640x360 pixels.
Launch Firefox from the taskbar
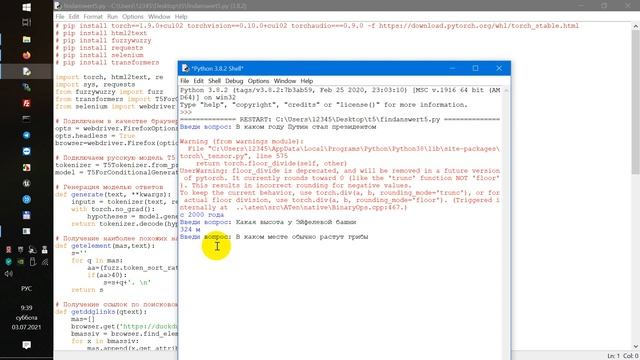point(27,55)
